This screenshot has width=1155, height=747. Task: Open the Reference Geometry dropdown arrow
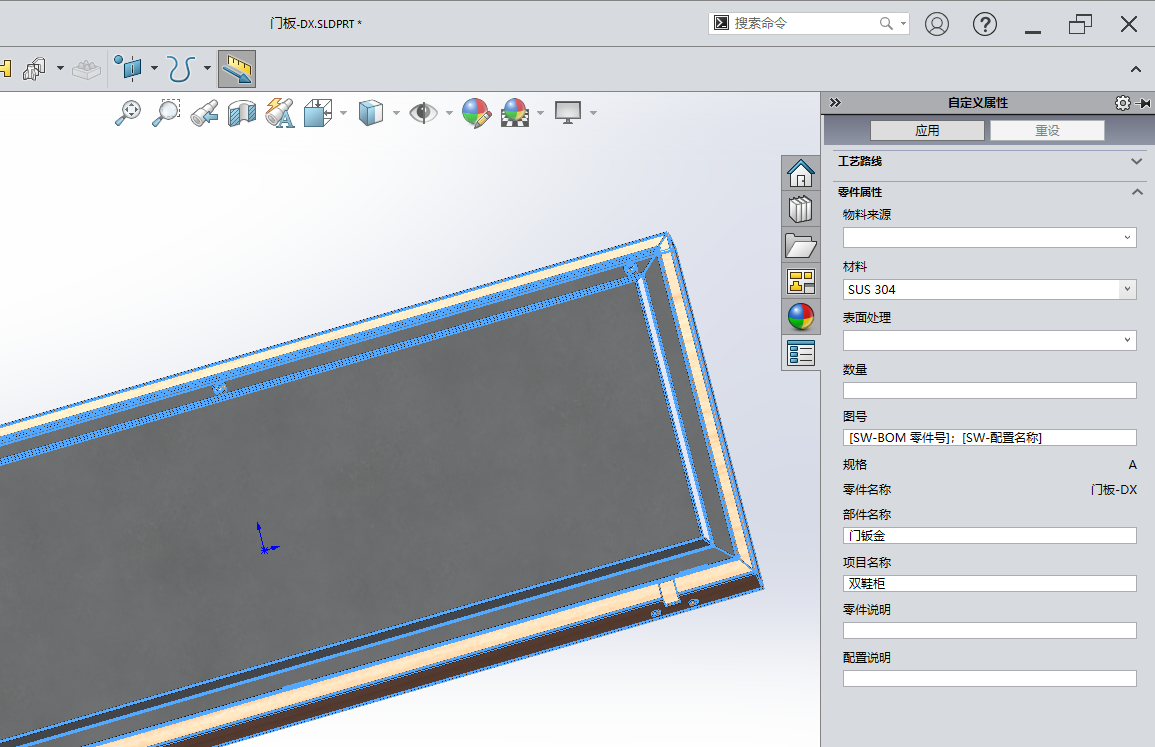click(154, 69)
